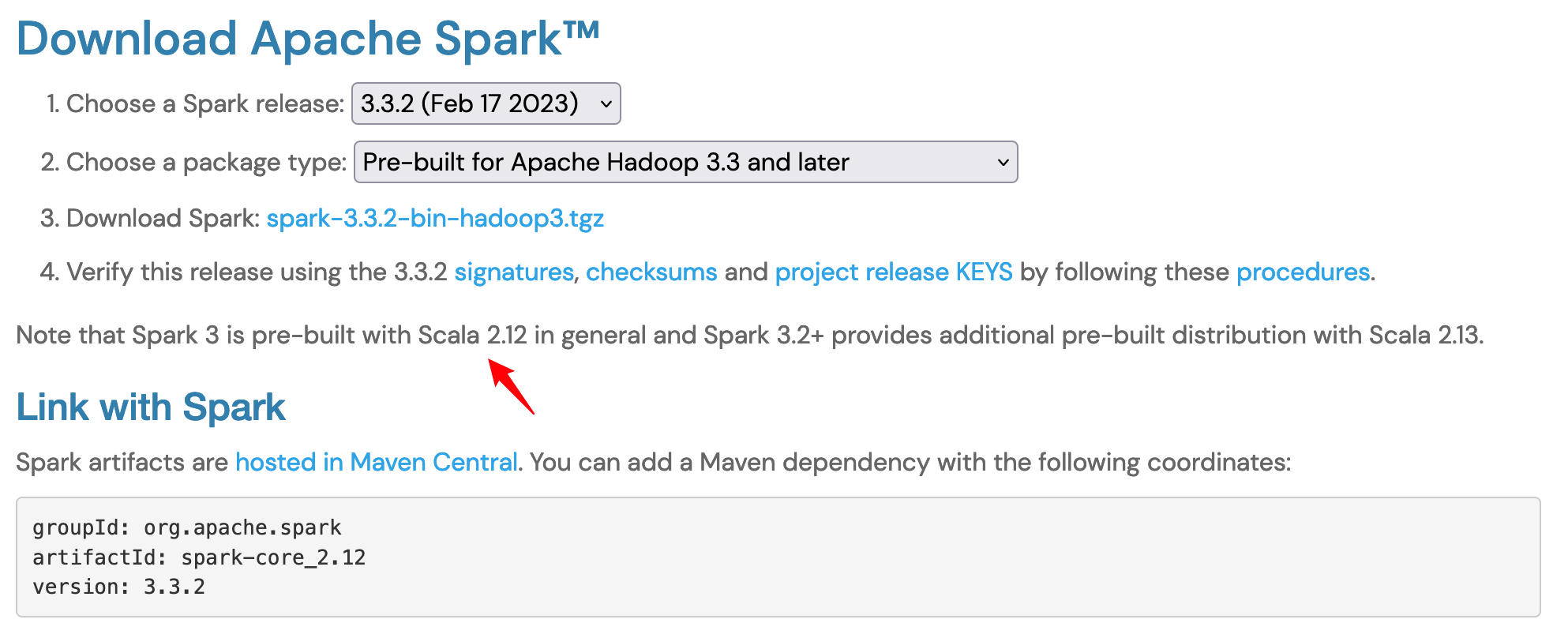Open the package type dropdown

click(685, 162)
